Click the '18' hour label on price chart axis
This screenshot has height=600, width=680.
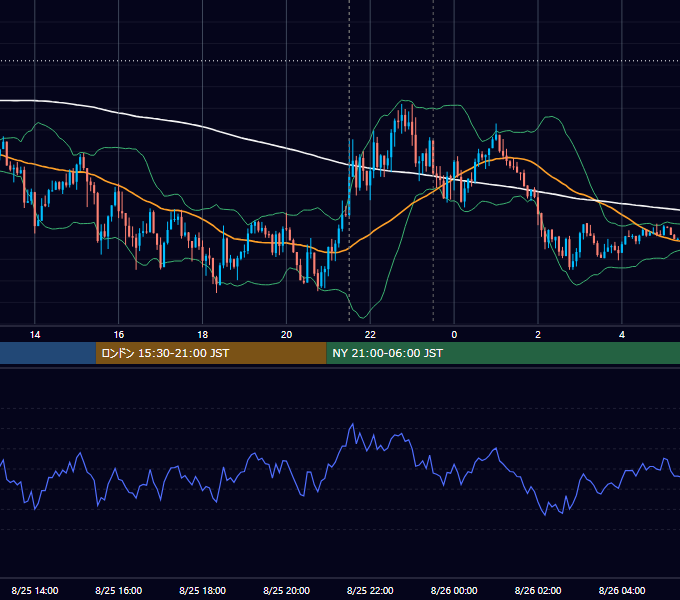[x=203, y=335]
